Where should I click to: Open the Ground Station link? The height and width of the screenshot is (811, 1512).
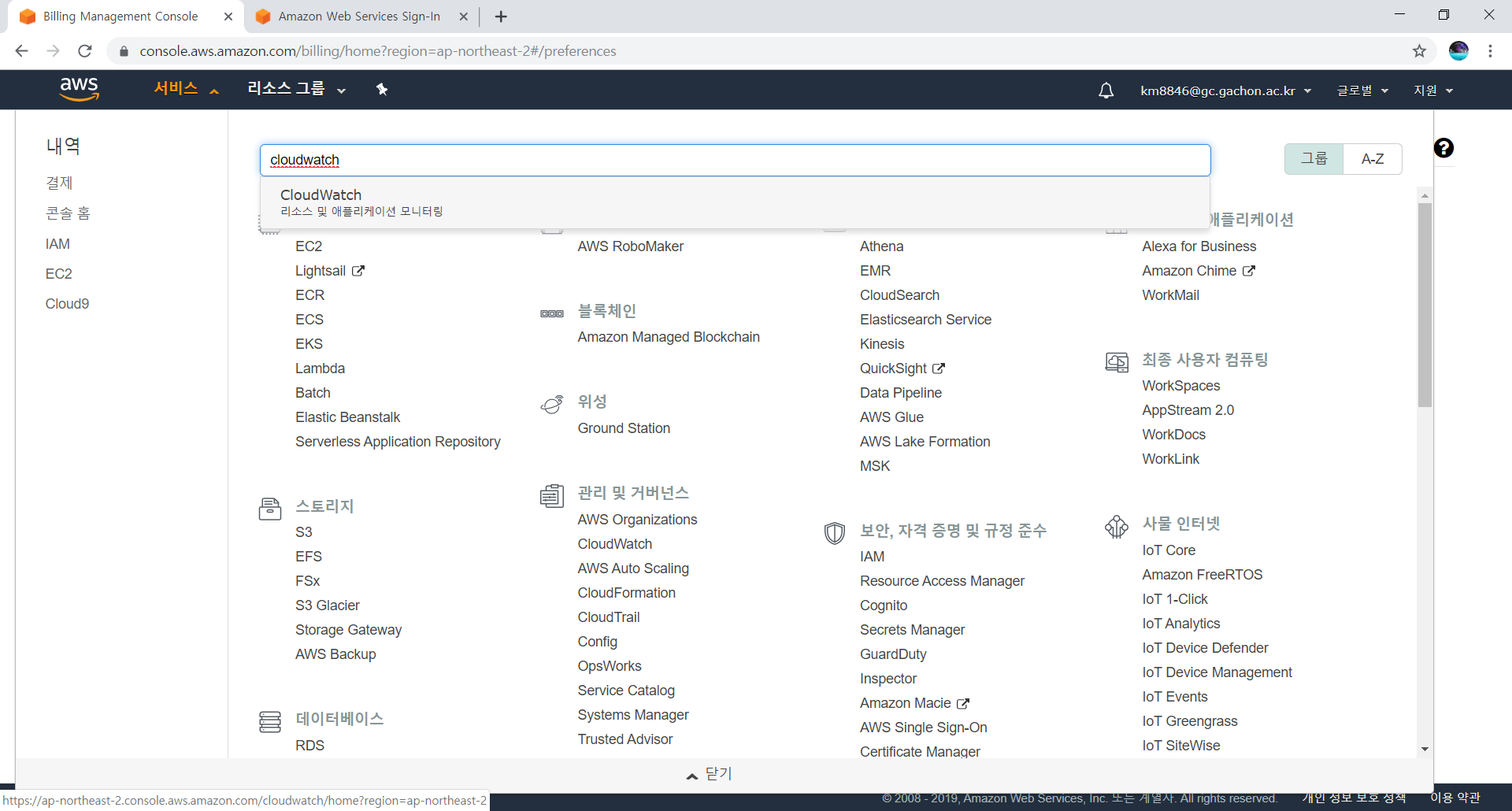click(624, 428)
